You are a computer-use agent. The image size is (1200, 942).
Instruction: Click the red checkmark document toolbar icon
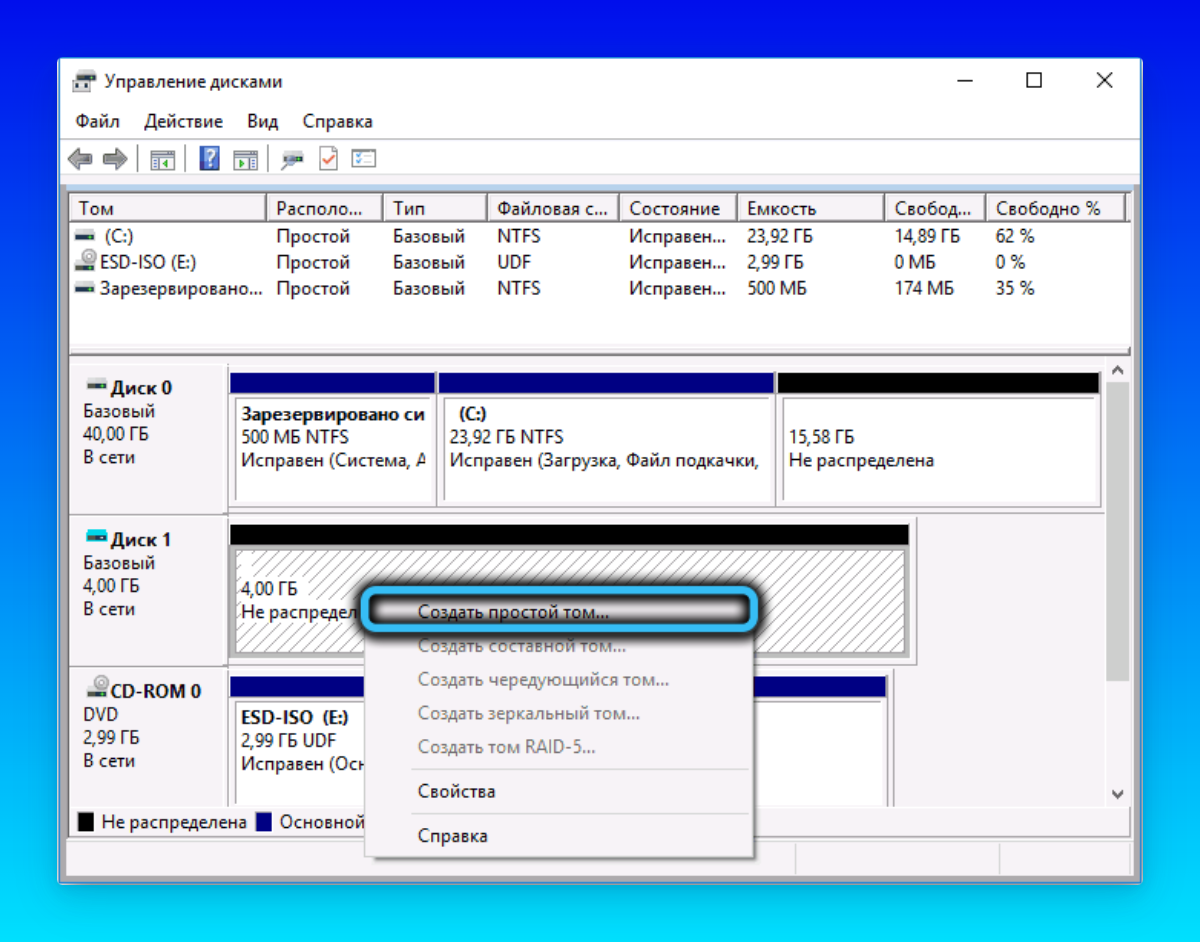pos(328,159)
